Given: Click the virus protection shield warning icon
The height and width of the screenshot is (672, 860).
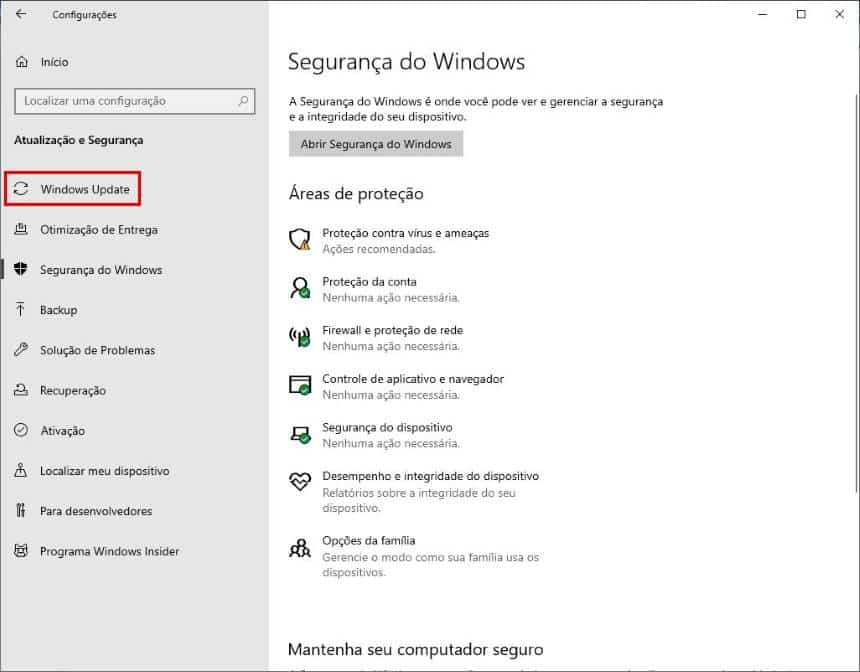Looking at the screenshot, I should (300, 240).
